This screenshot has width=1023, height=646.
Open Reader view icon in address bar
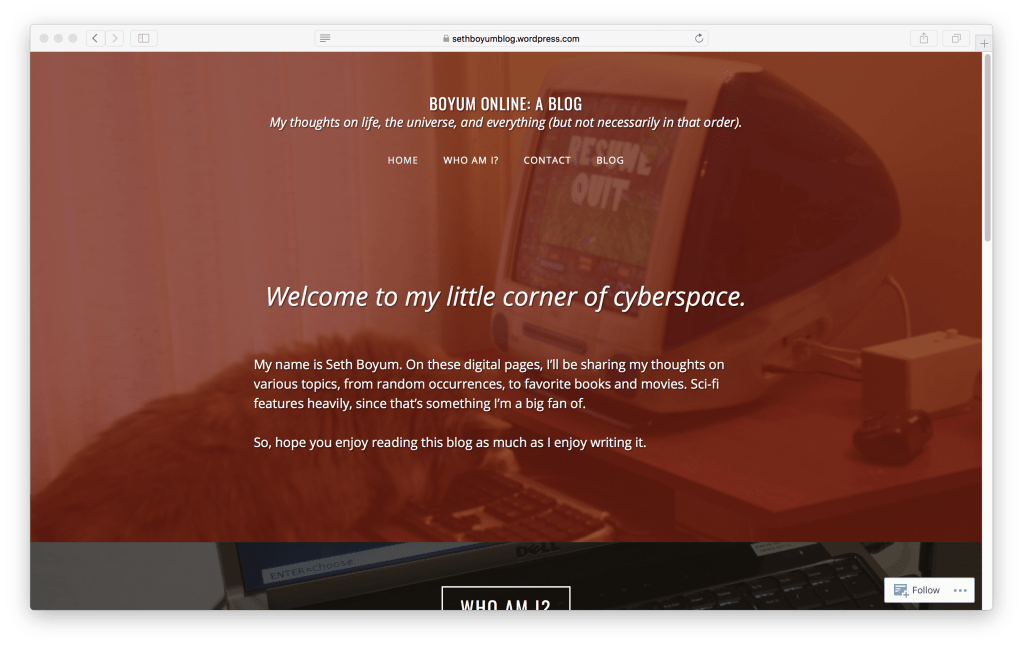coord(325,38)
